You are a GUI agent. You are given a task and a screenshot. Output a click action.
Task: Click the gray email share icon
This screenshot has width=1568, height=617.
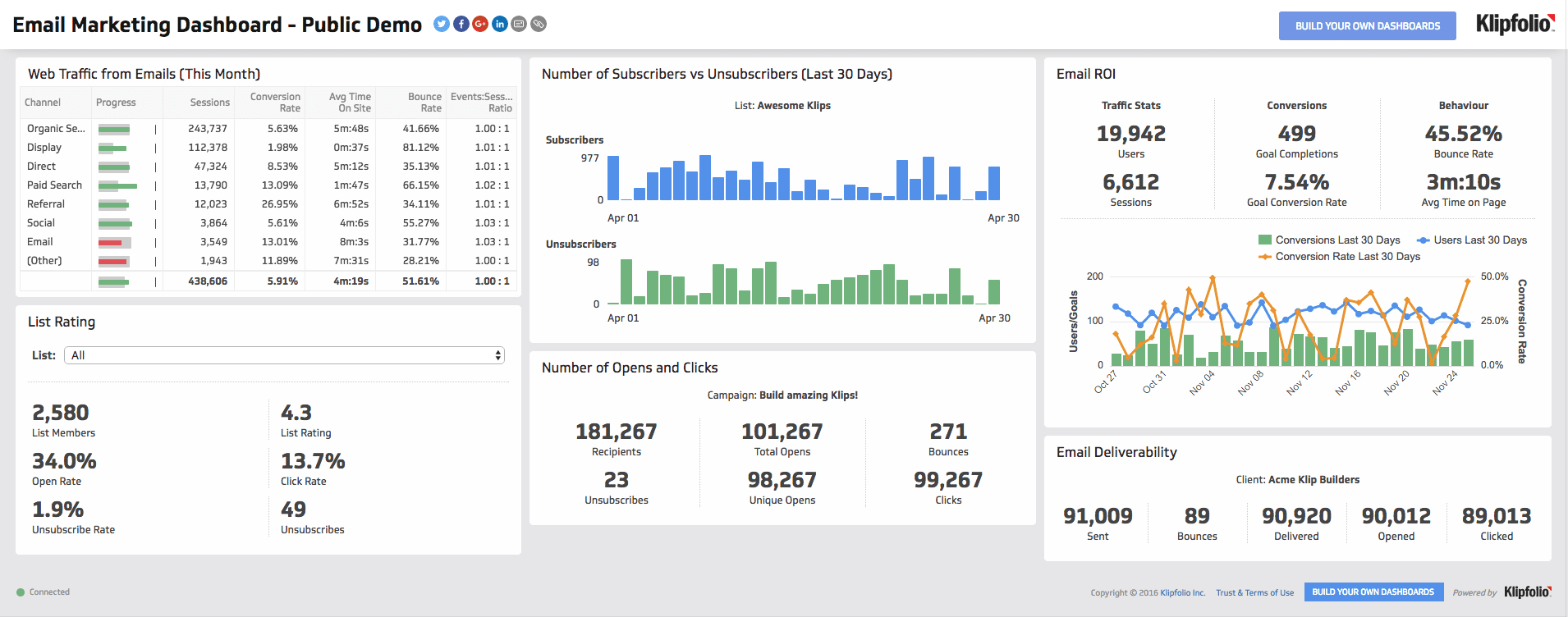coord(519,24)
